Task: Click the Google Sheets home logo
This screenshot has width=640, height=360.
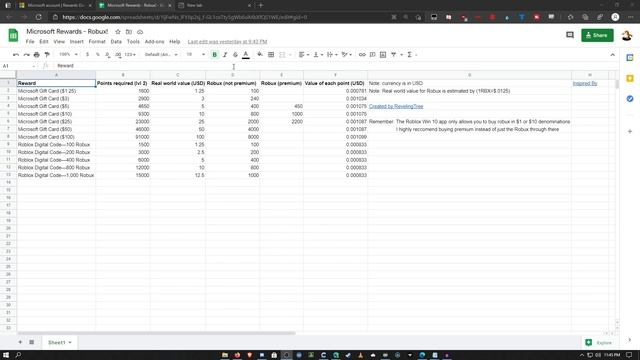Action: coord(13,36)
